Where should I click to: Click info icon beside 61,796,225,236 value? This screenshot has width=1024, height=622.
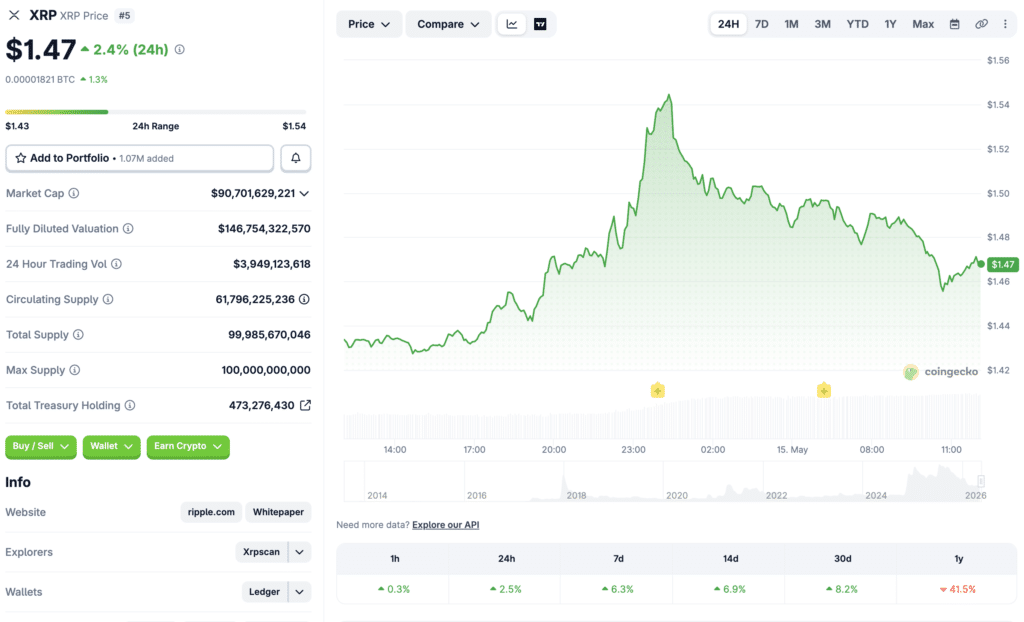click(x=304, y=299)
